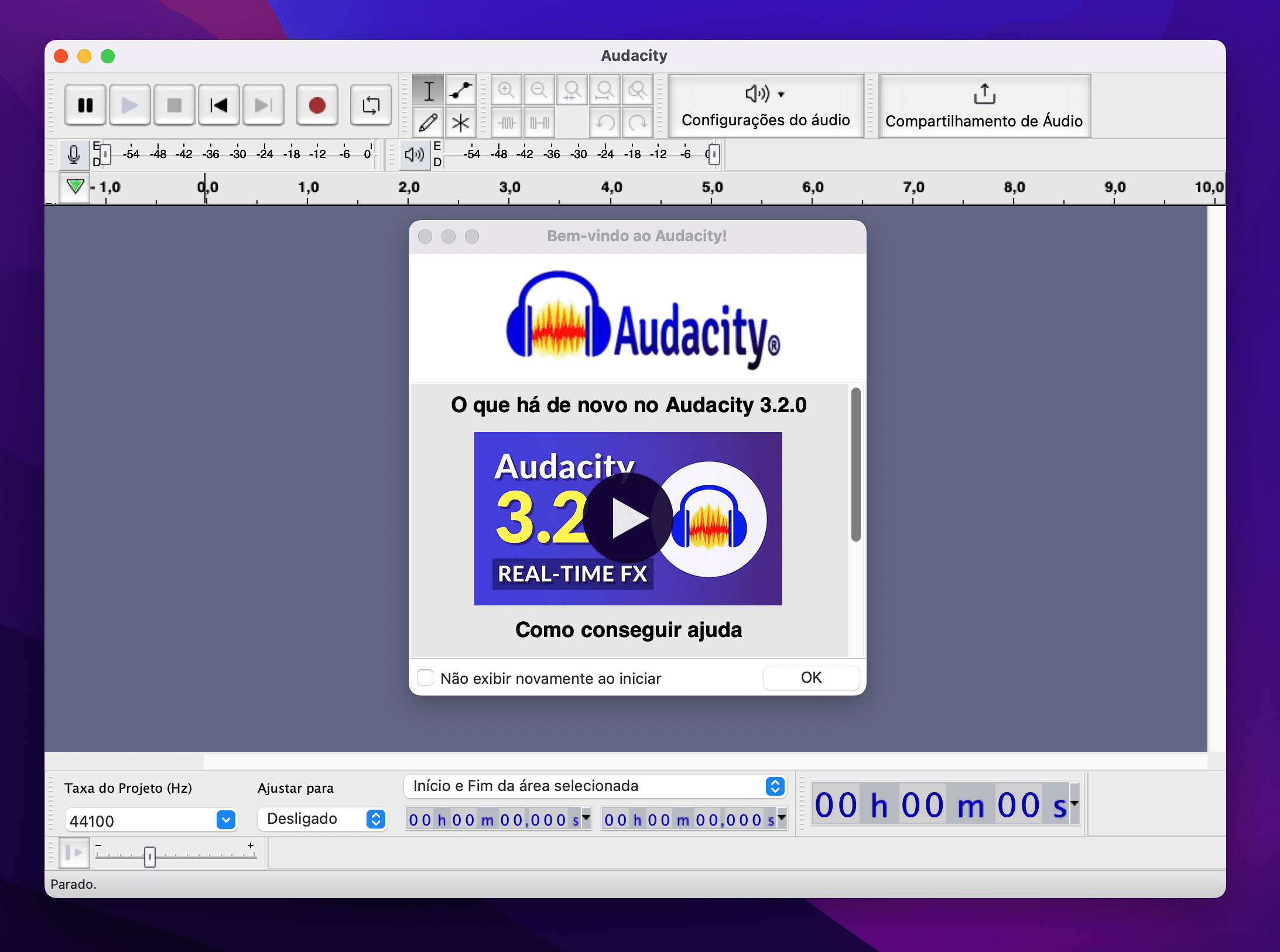Play the Audacity 3.2 video thumbnail
Screen dimensions: 1280x952
tap(628, 518)
